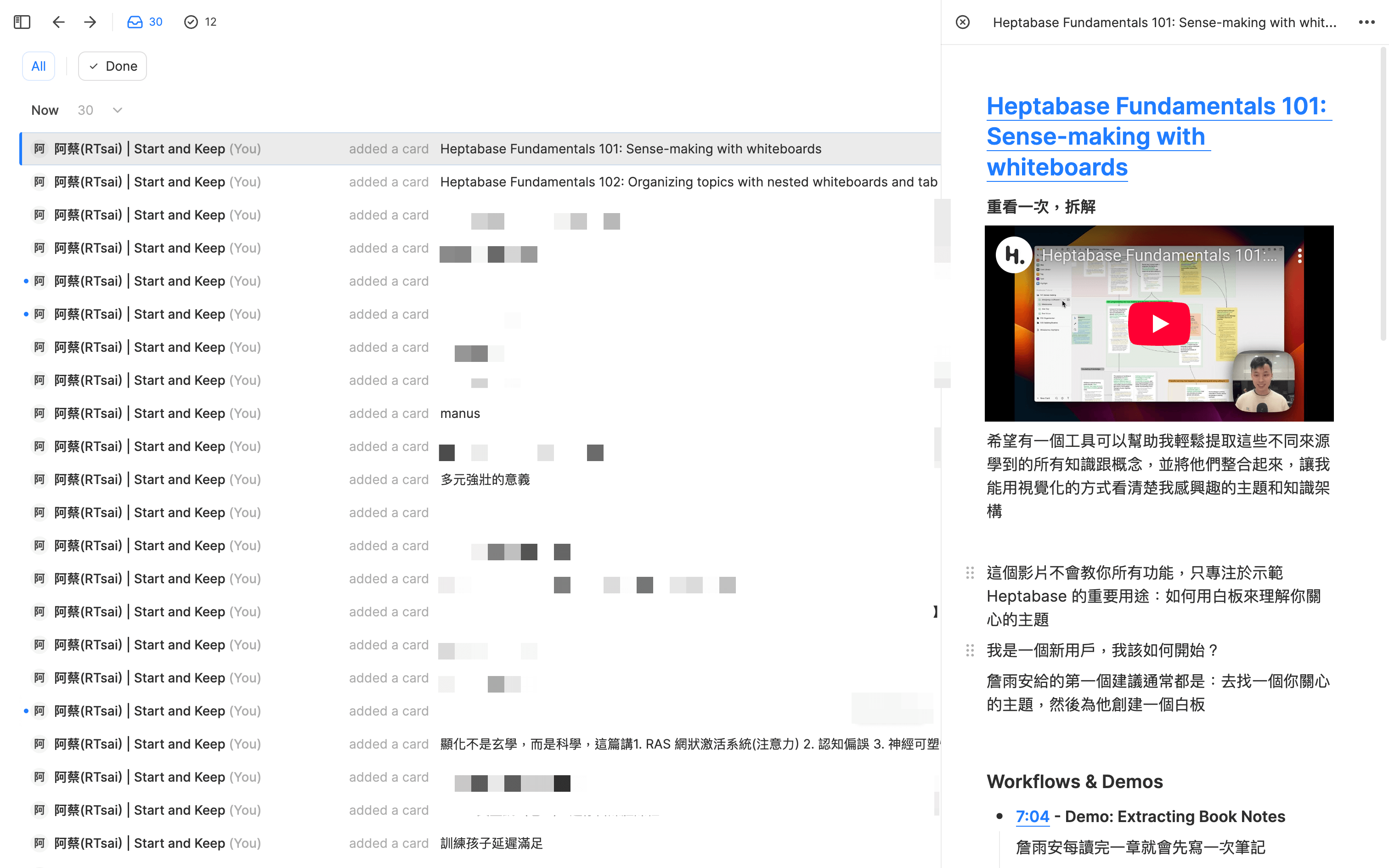Screen dimensions: 1389x868
Task: Click the drag handle beside the 影片 paragraph
Action: click(x=971, y=572)
